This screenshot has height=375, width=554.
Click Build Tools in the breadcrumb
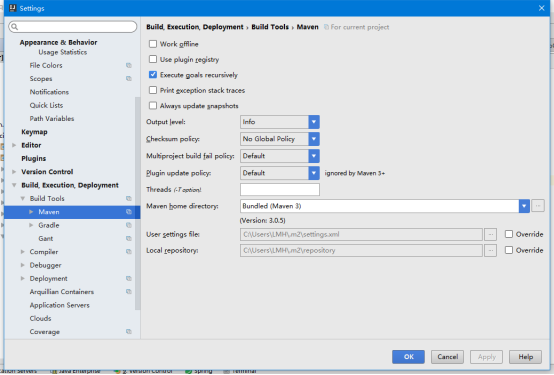270,27
